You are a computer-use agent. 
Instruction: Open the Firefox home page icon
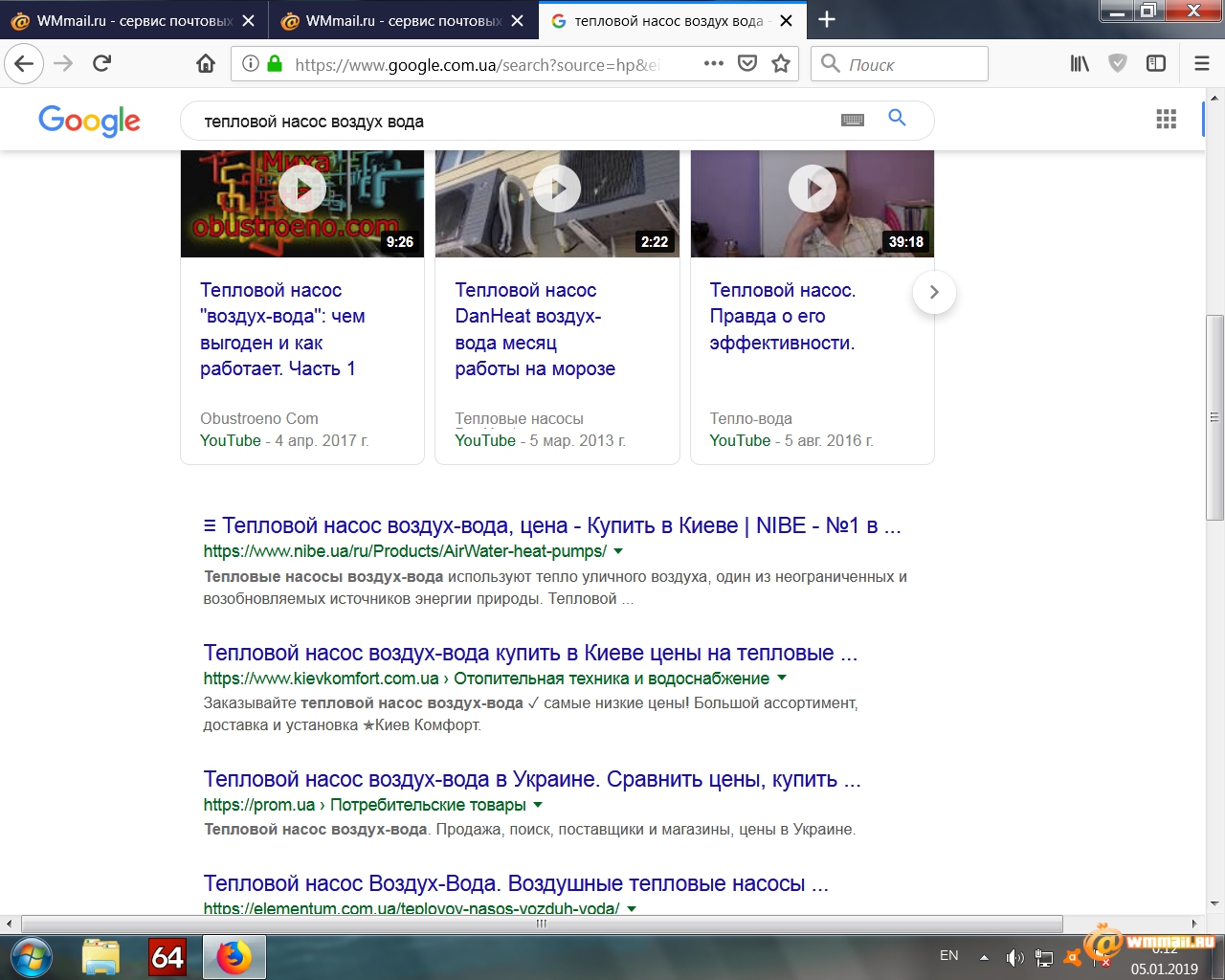206,64
